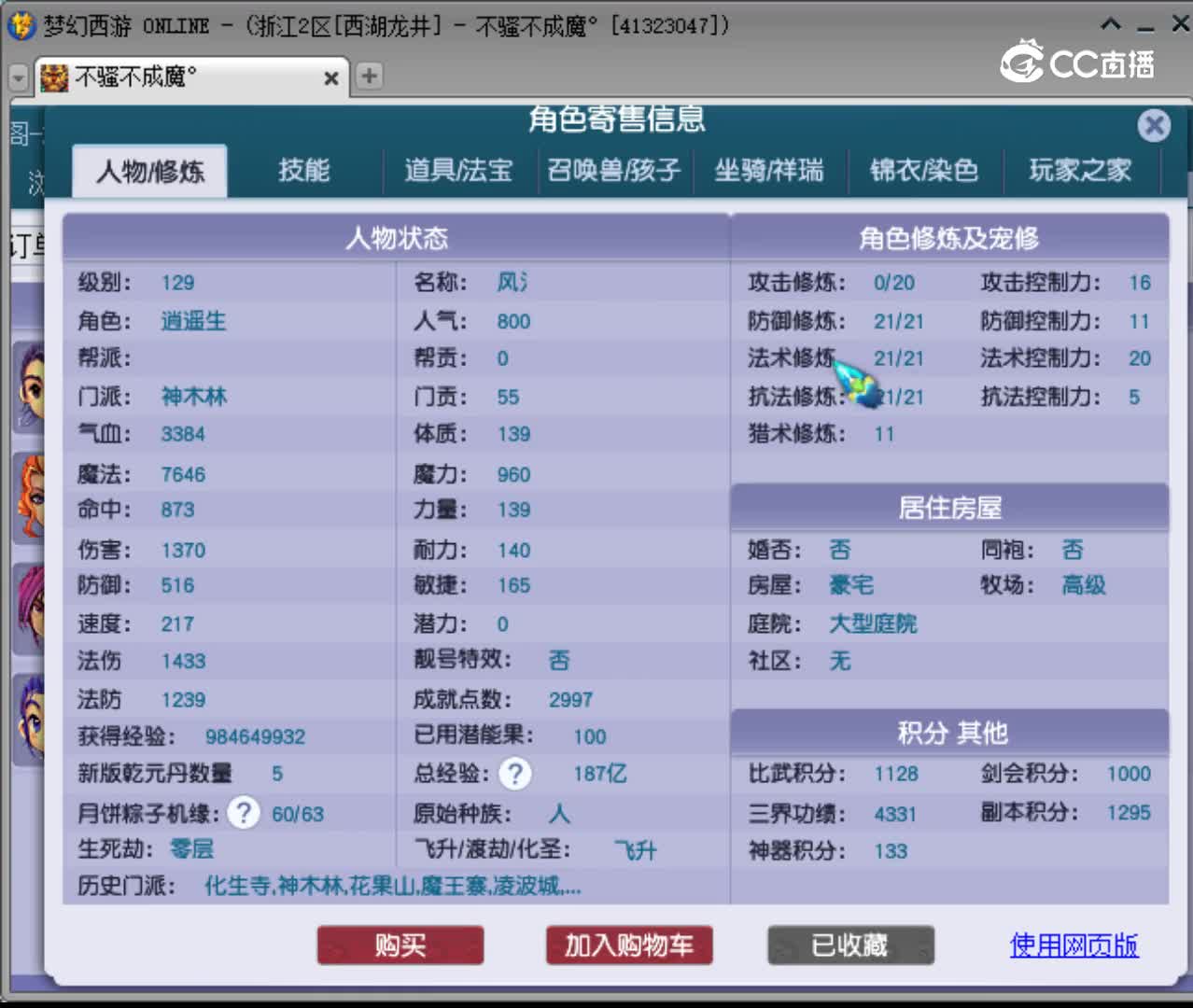Click the 加入购物车 button

[x=629, y=945]
